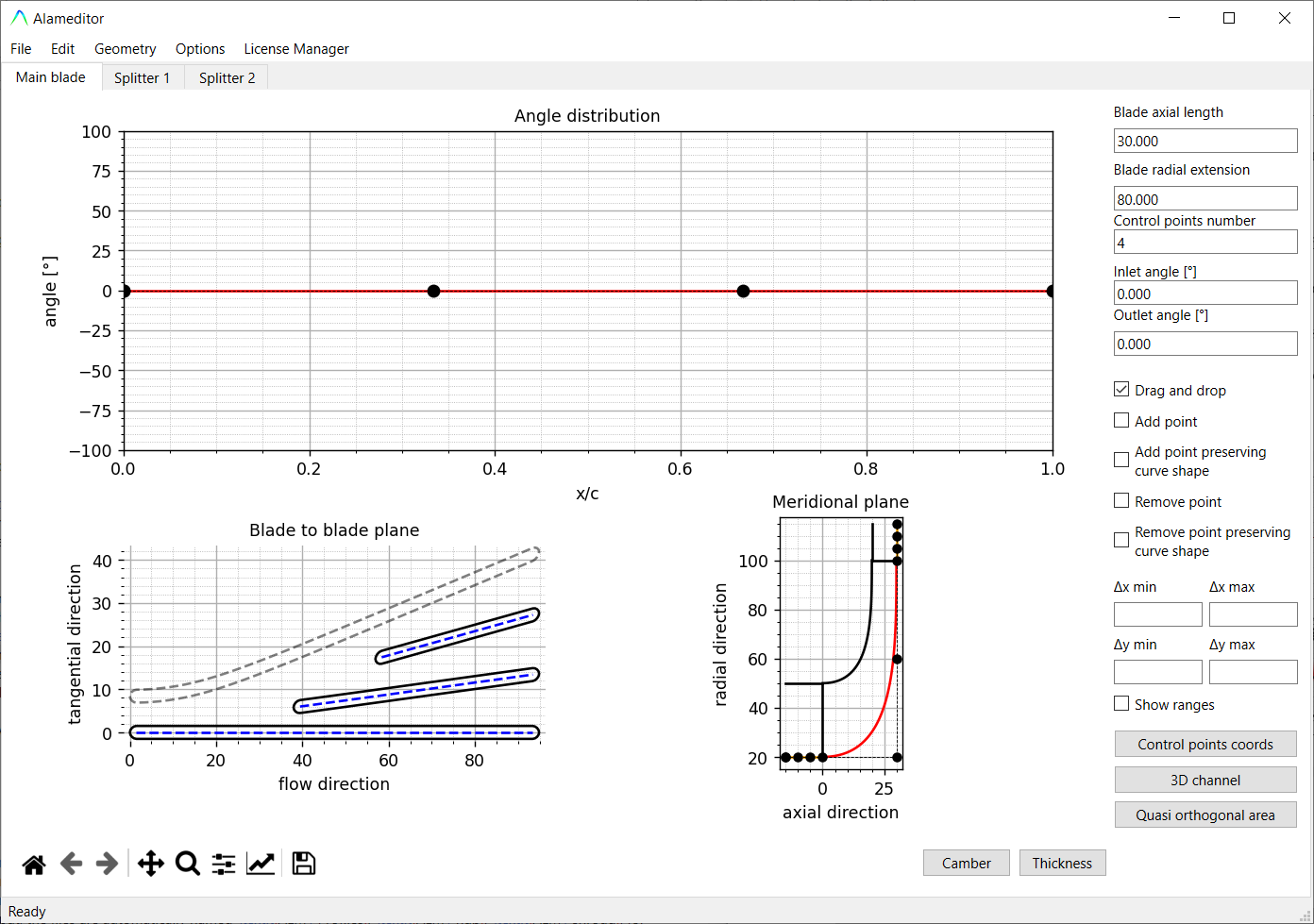Check the Show ranges checkbox
Image resolution: width=1314 pixels, height=924 pixels.
1121,704
